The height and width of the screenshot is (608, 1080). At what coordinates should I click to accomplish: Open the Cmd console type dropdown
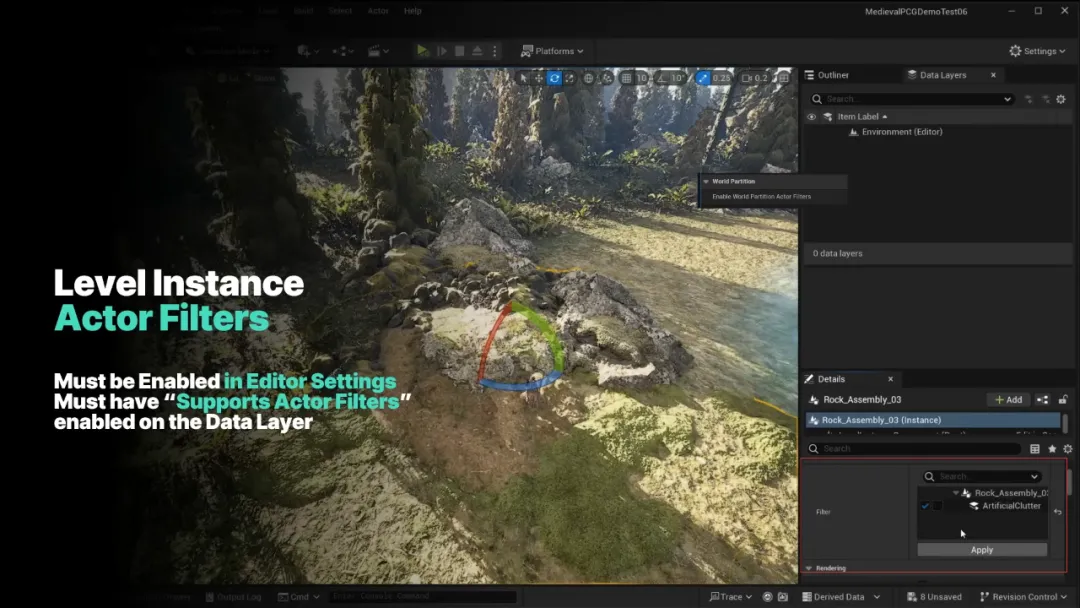(x=299, y=597)
